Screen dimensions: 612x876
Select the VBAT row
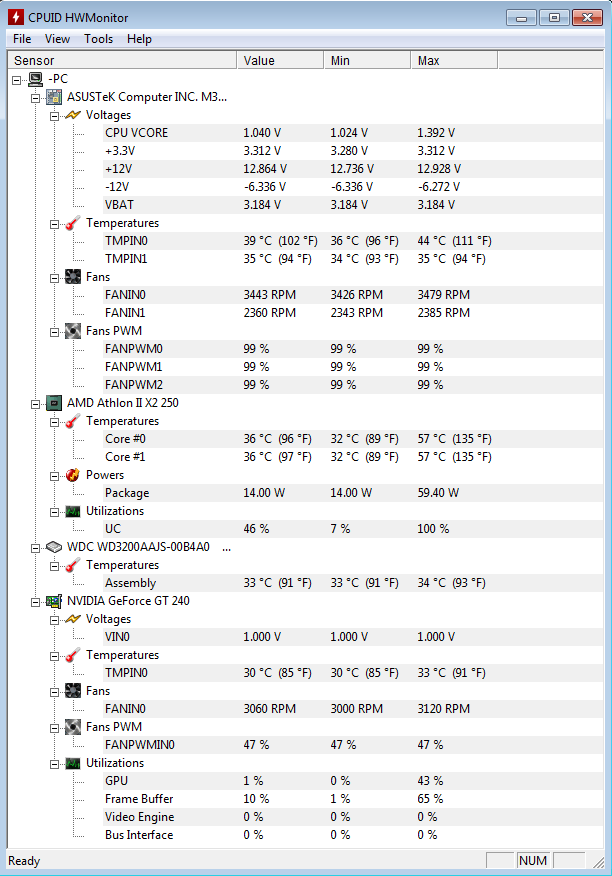point(353,205)
